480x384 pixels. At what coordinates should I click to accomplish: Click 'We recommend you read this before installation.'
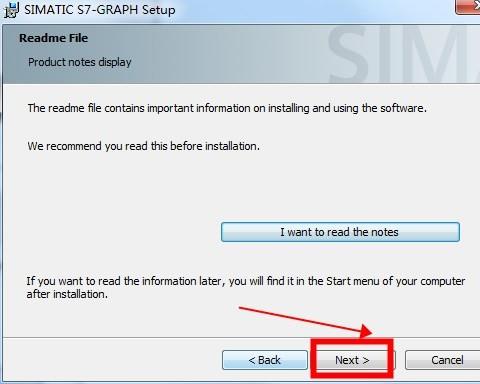143,146
